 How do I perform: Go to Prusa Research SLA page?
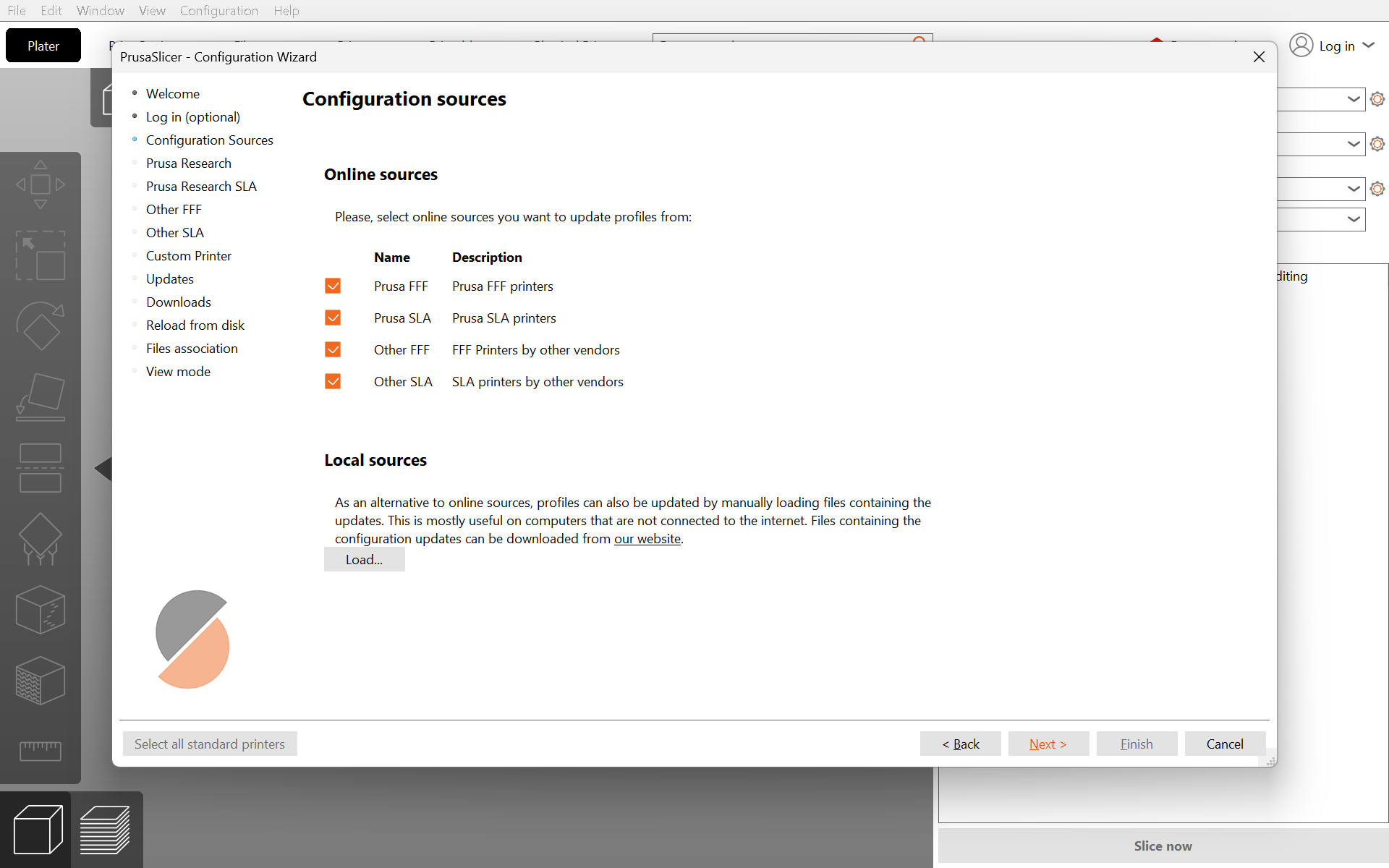pos(201,186)
